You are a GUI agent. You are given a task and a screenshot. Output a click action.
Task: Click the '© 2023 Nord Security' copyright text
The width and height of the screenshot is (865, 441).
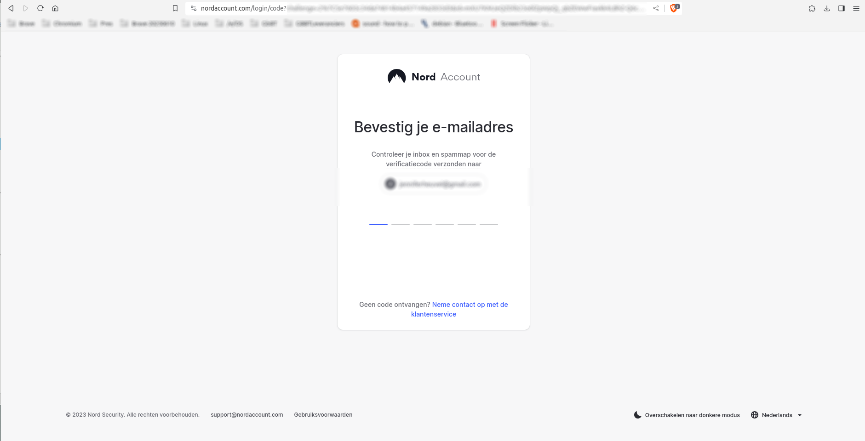(x=132, y=415)
